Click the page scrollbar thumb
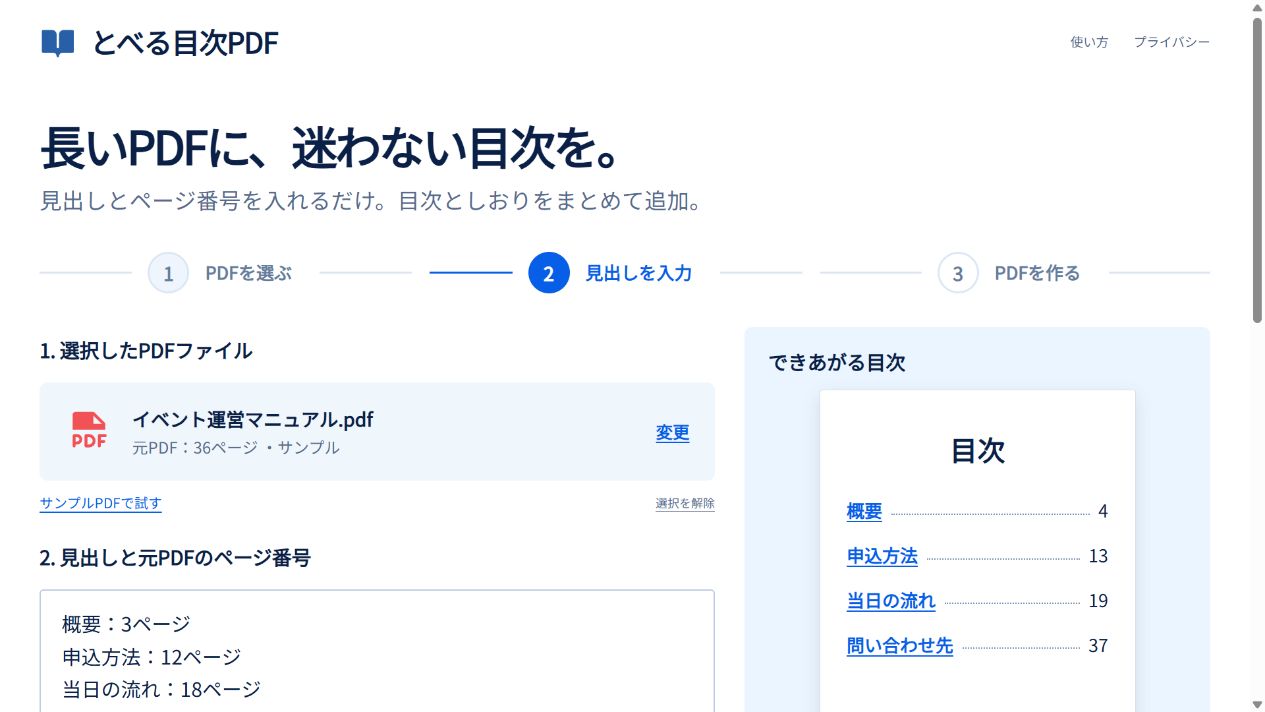The image size is (1265, 712). [1257, 170]
